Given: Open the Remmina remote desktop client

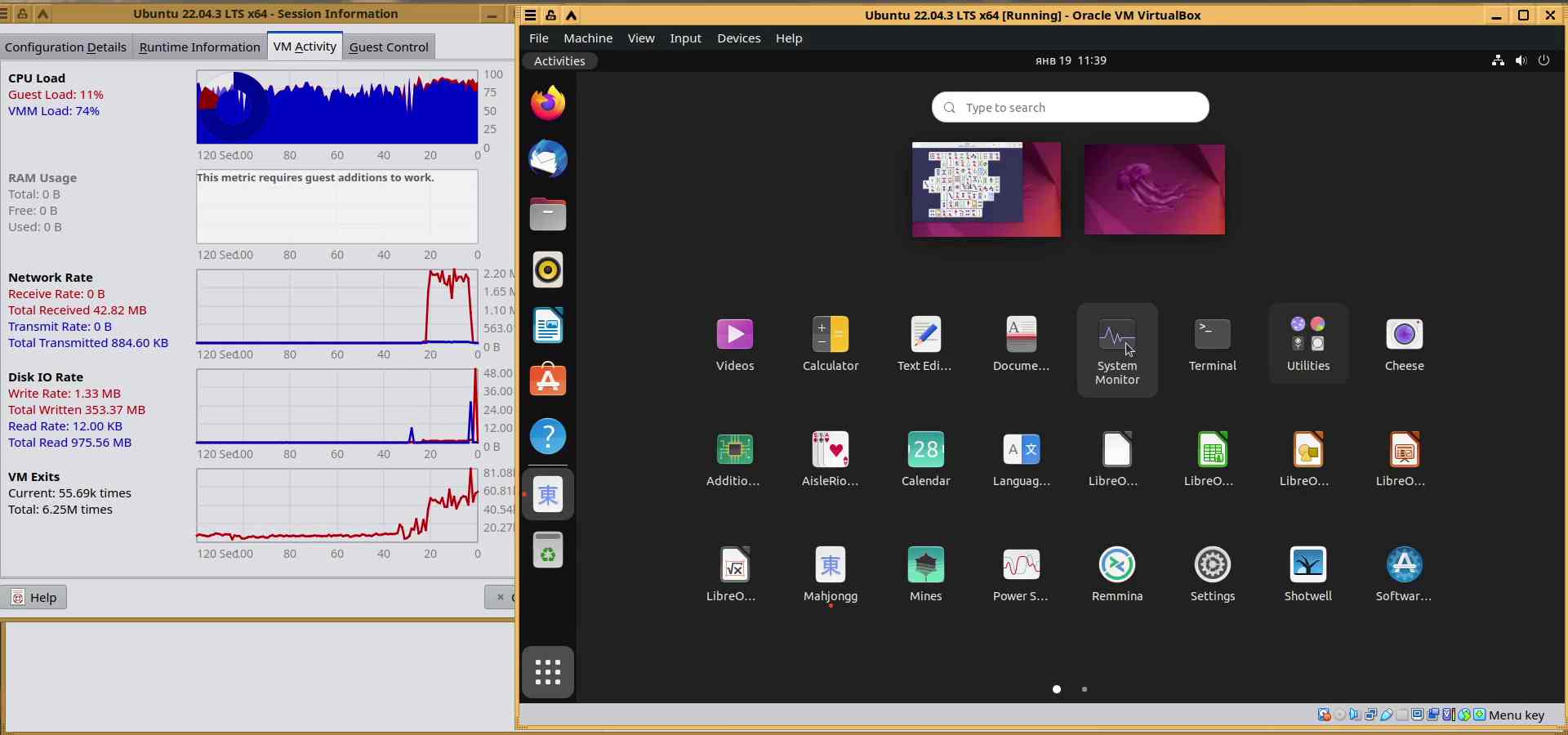Looking at the screenshot, I should [x=1117, y=574].
